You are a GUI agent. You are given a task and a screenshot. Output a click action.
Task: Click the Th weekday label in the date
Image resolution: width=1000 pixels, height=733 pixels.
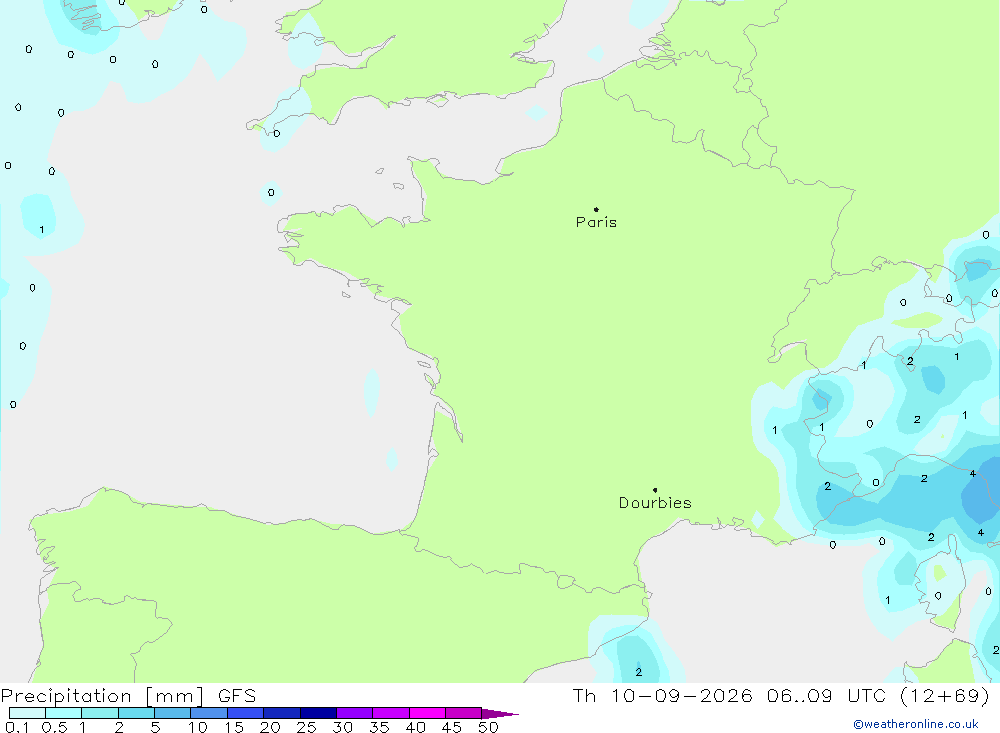pos(584,695)
